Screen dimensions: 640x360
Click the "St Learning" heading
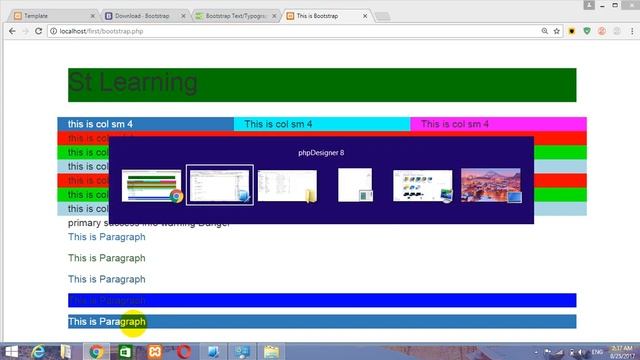pyautogui.click(x=133, y=83)
